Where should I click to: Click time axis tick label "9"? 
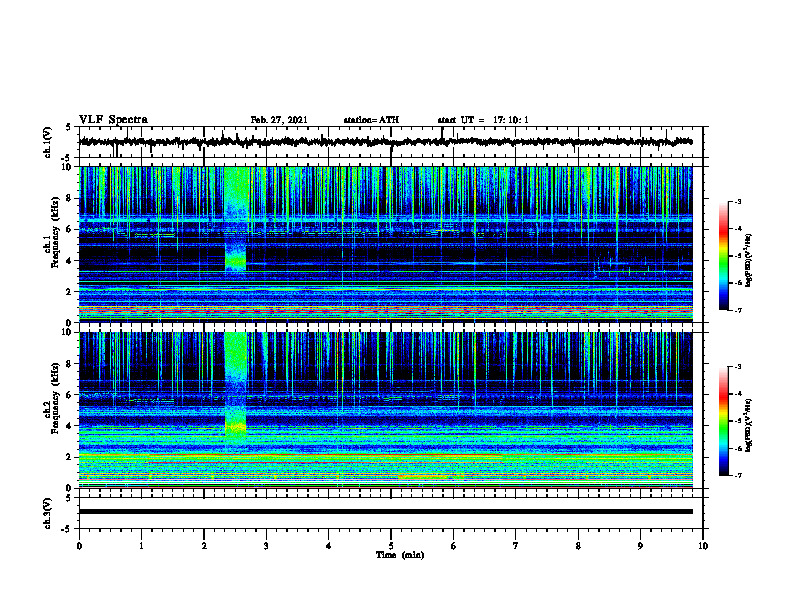(640, 546)
